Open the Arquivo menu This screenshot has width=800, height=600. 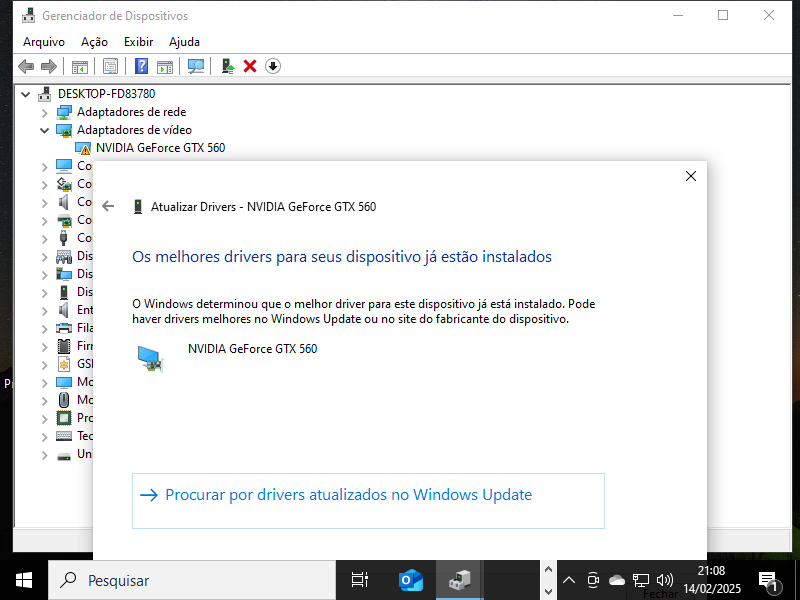tap(44, 42)
